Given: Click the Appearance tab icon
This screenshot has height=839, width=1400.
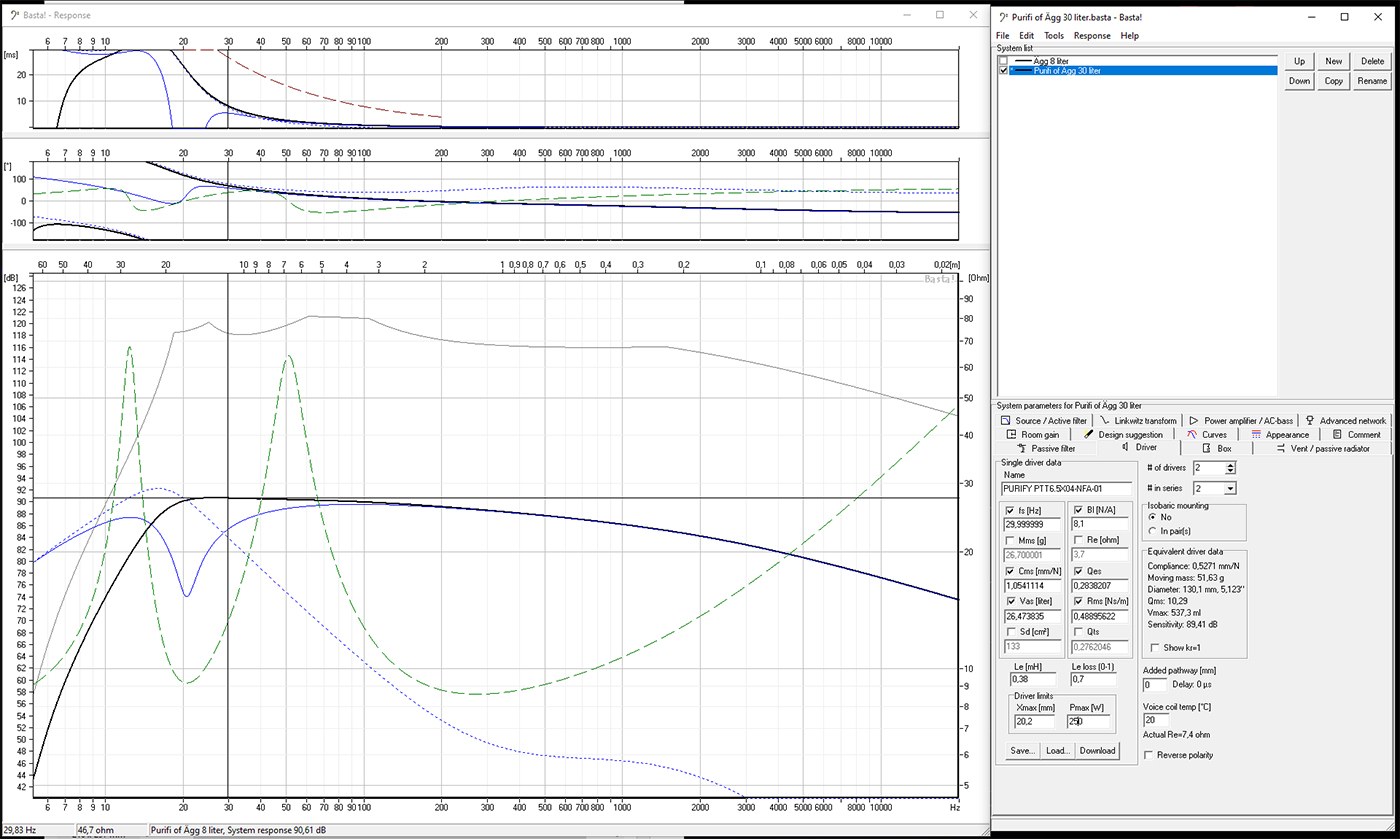Looking at the screenshot, I should [x=1256, y=435].
